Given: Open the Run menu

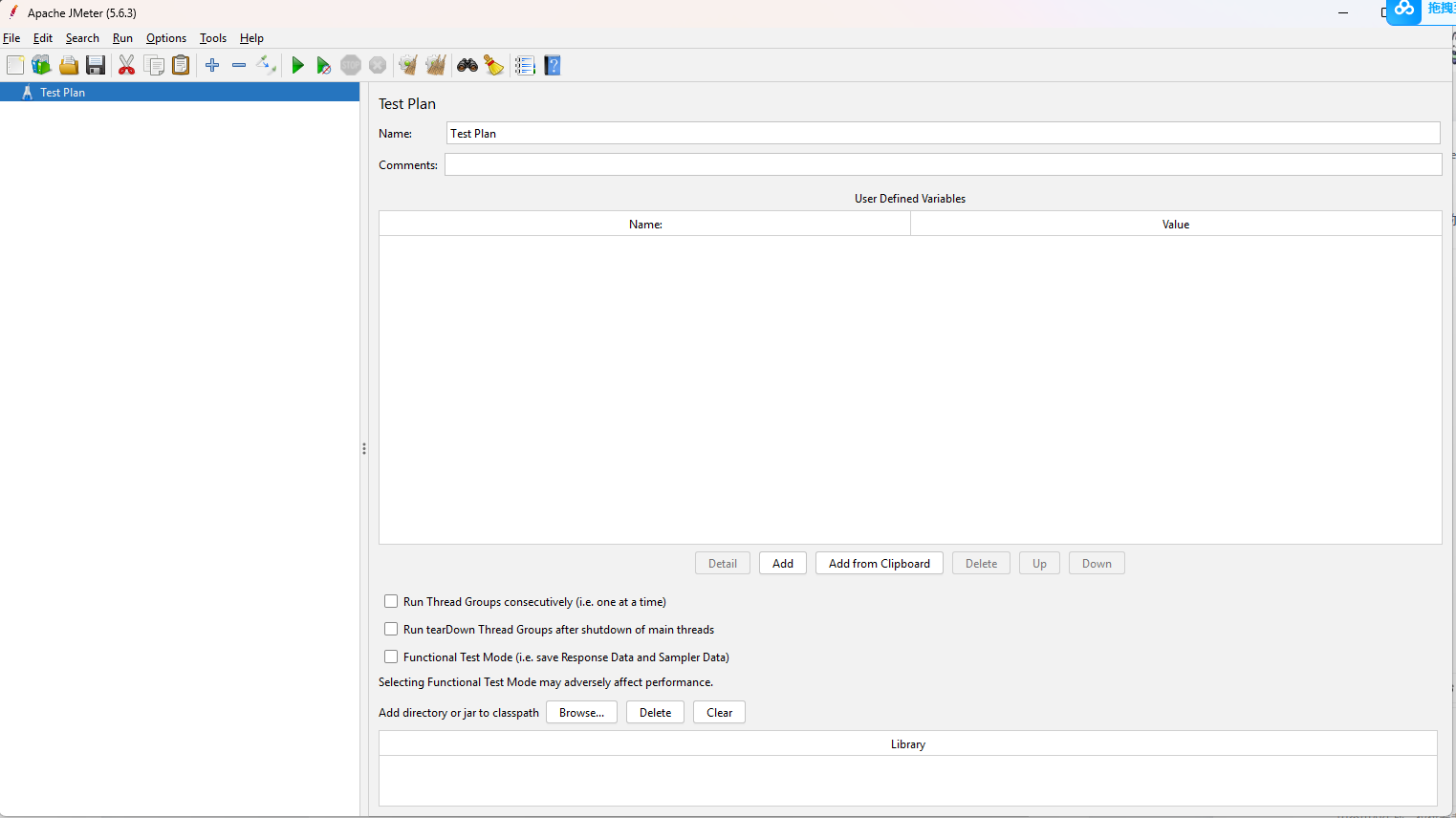Looking at the screenshot, I should coord(122,38).
